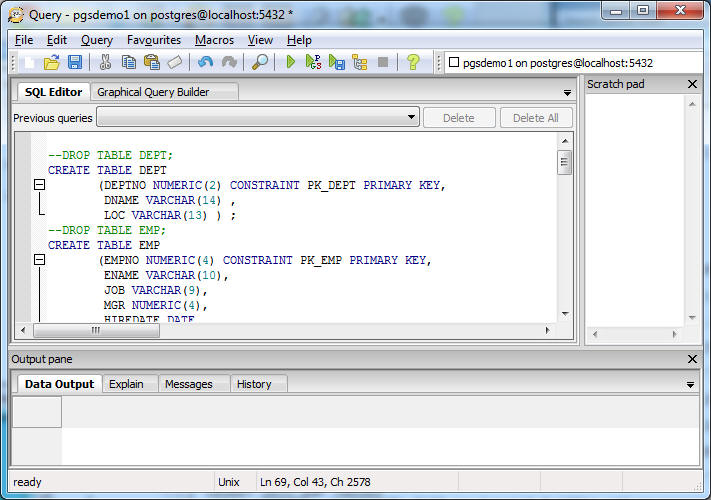Click the 'Unix' line ending status field
The image size is (711, 500).
229,482
